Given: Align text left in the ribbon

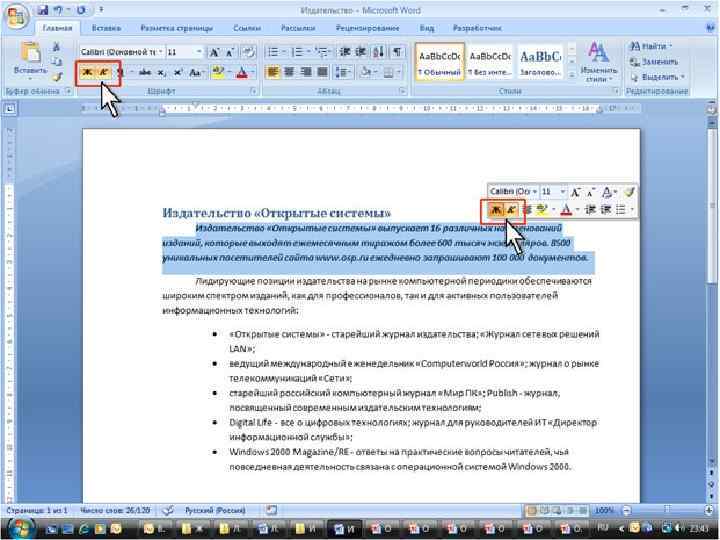Looking at the screenshot, I should coord(273,72).
